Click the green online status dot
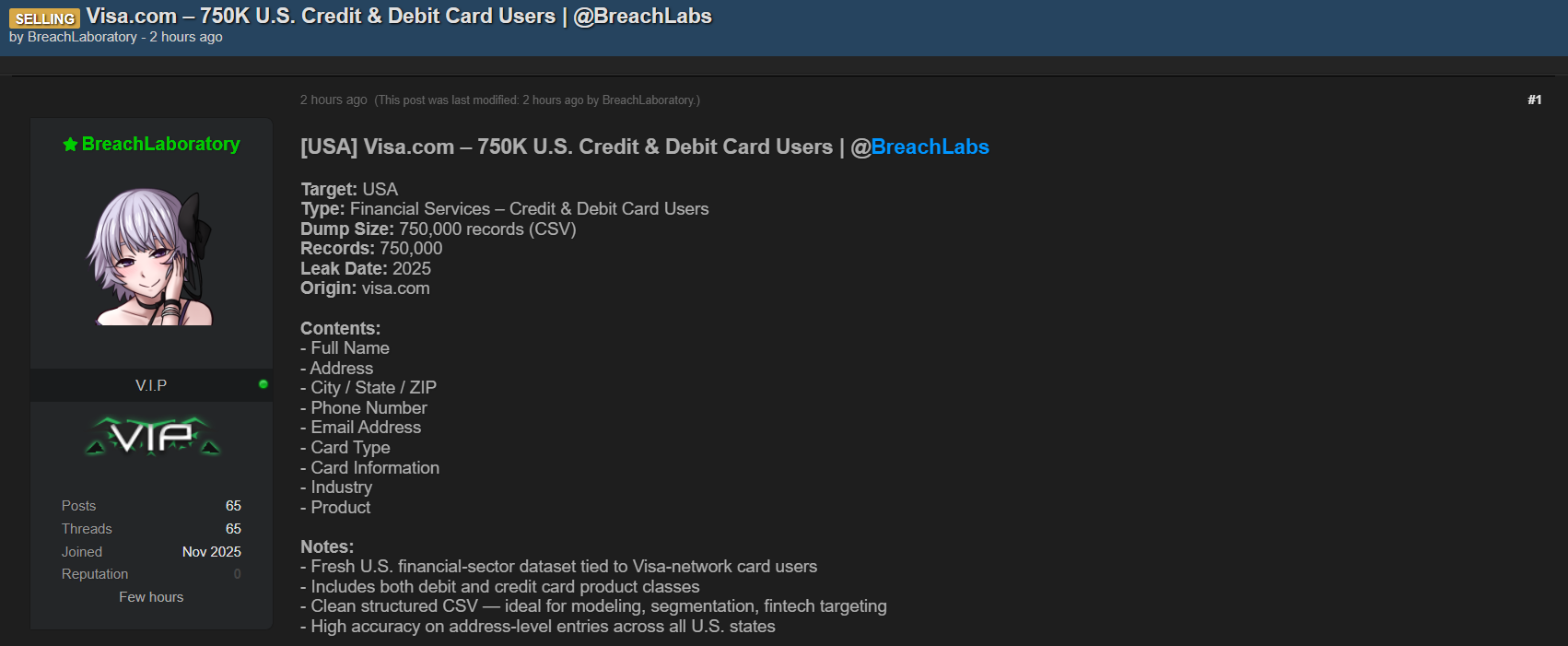The width and height of the screenshot is (1568, 646). (263, 384)
